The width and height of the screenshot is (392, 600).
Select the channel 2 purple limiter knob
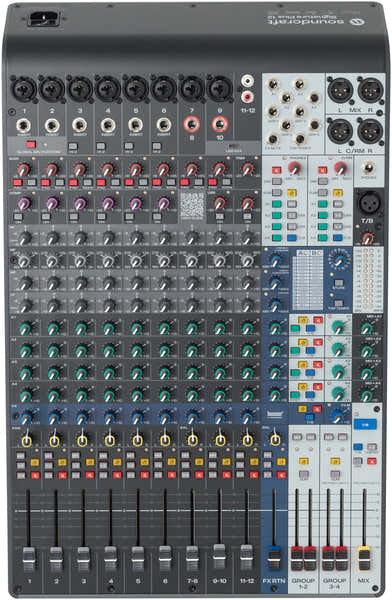pos(52,203)
